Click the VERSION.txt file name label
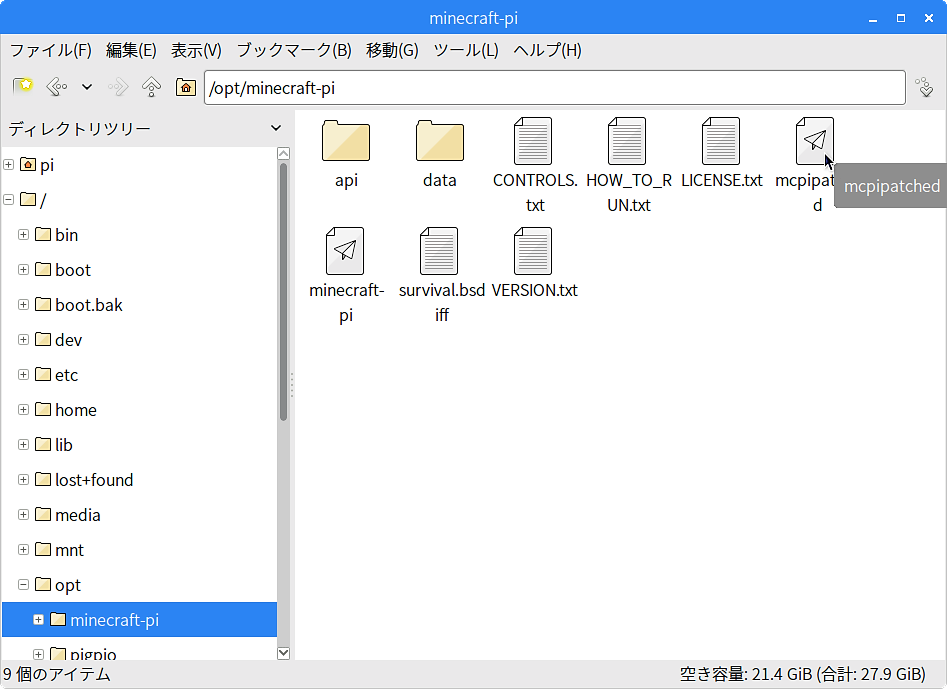 point(534,290)
